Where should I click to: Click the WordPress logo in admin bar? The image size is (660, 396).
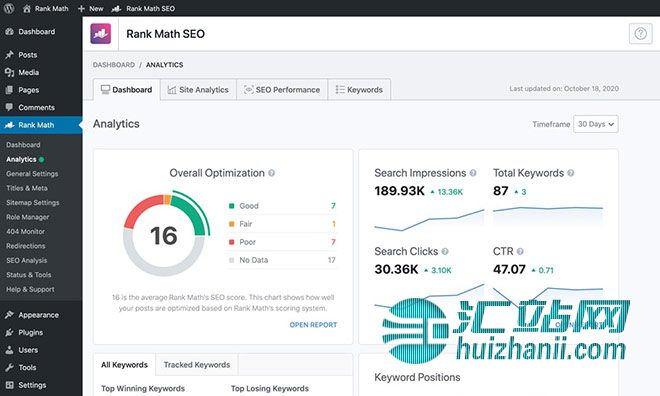tap(8, 8)
